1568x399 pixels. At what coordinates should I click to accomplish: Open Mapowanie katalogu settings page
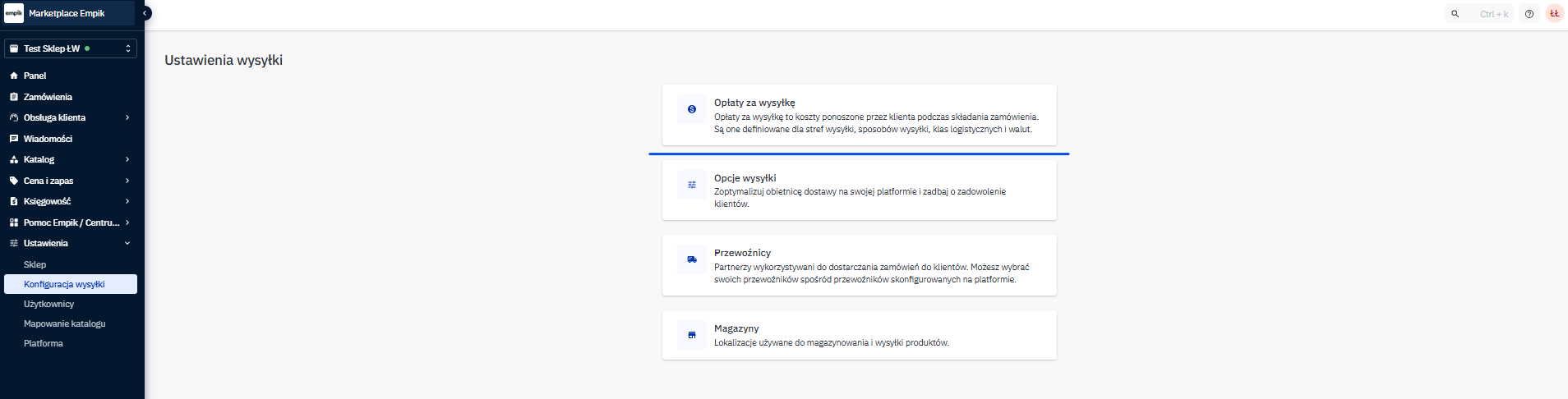click(64, 323)
